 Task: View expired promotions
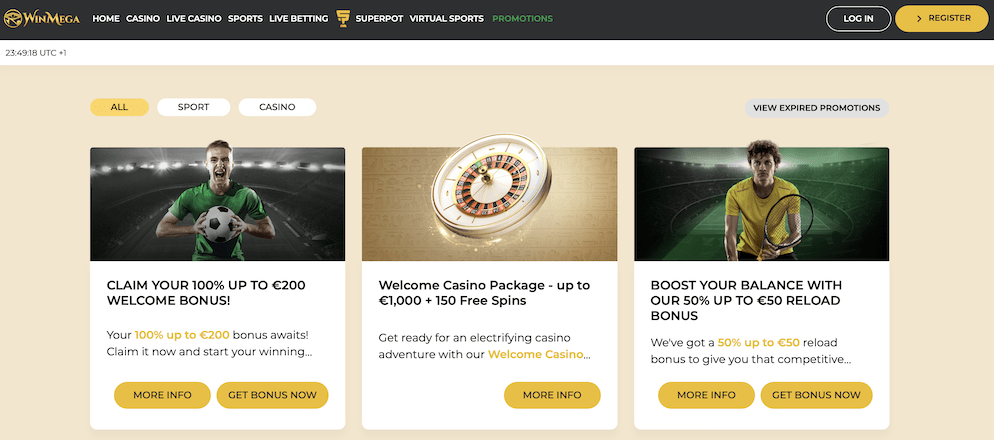[x=816, y=108]
